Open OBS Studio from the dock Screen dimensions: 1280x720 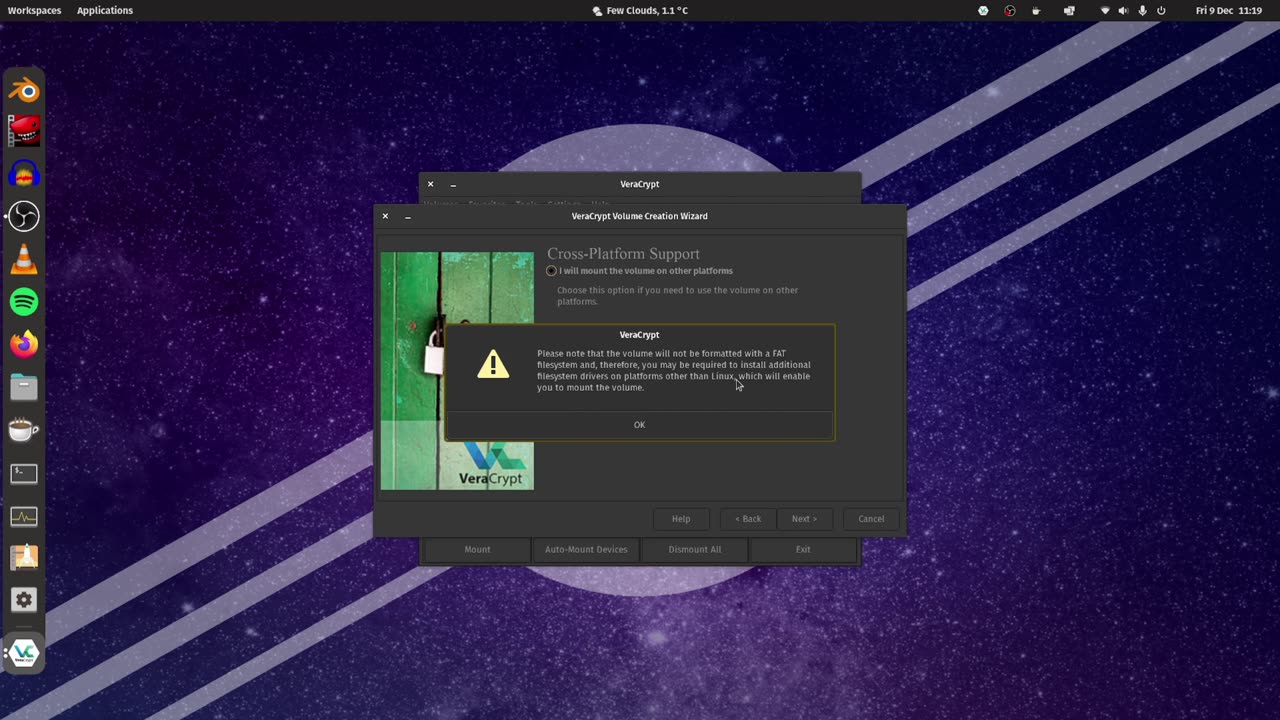[x=24, y=216]
